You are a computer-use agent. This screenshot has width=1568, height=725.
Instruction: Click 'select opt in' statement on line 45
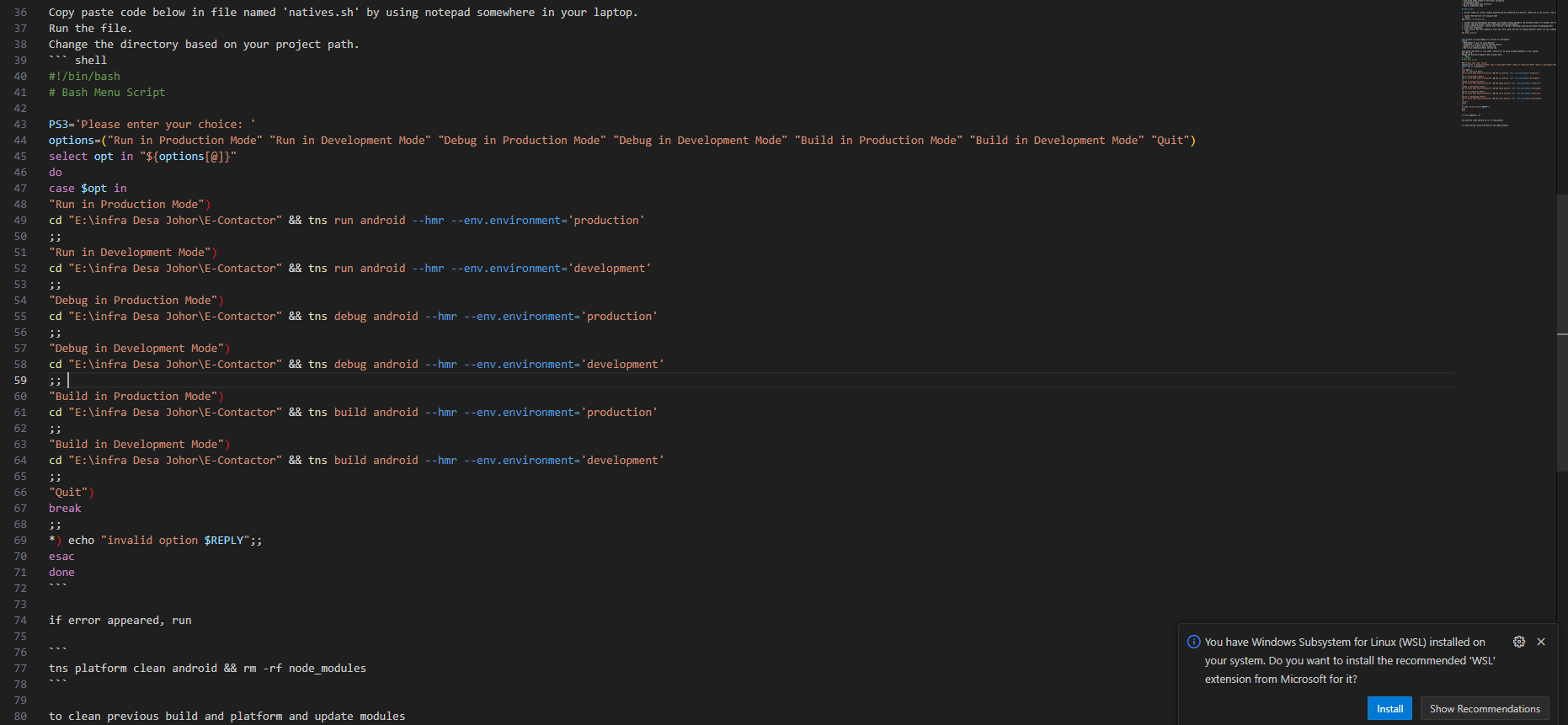pos(142,157)
